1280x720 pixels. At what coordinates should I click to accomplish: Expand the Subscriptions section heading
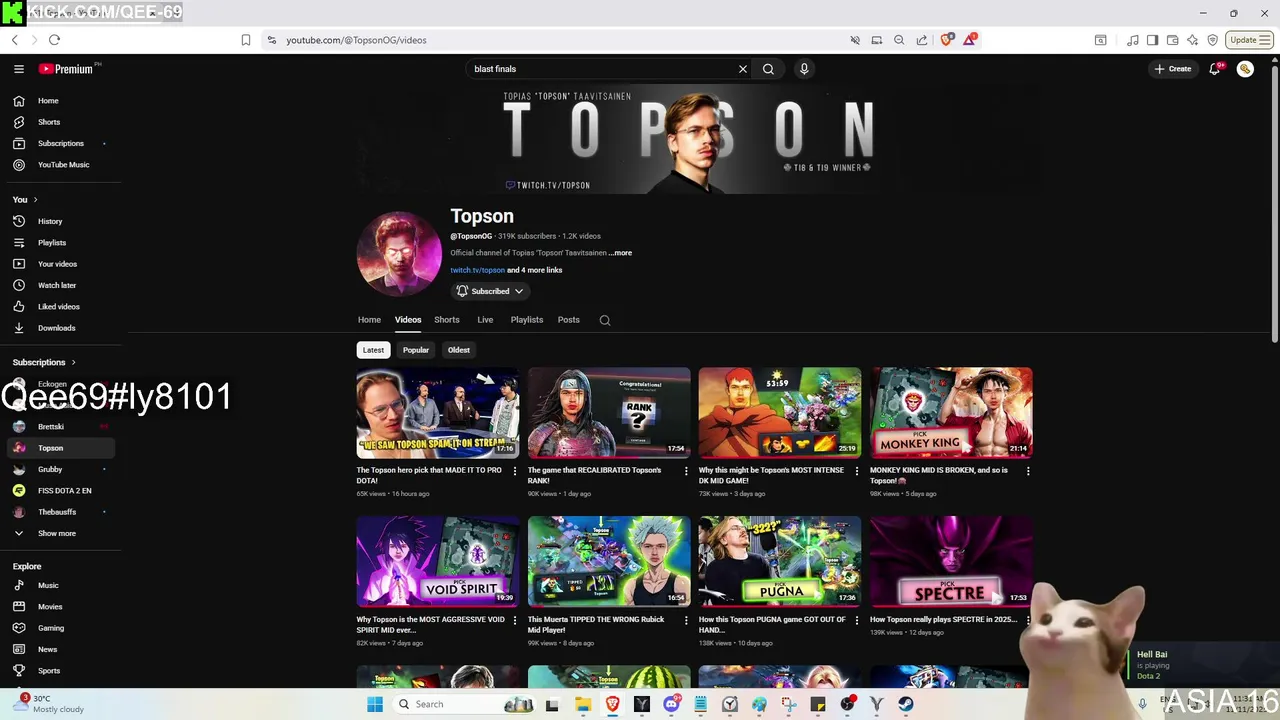coord(44,362)
